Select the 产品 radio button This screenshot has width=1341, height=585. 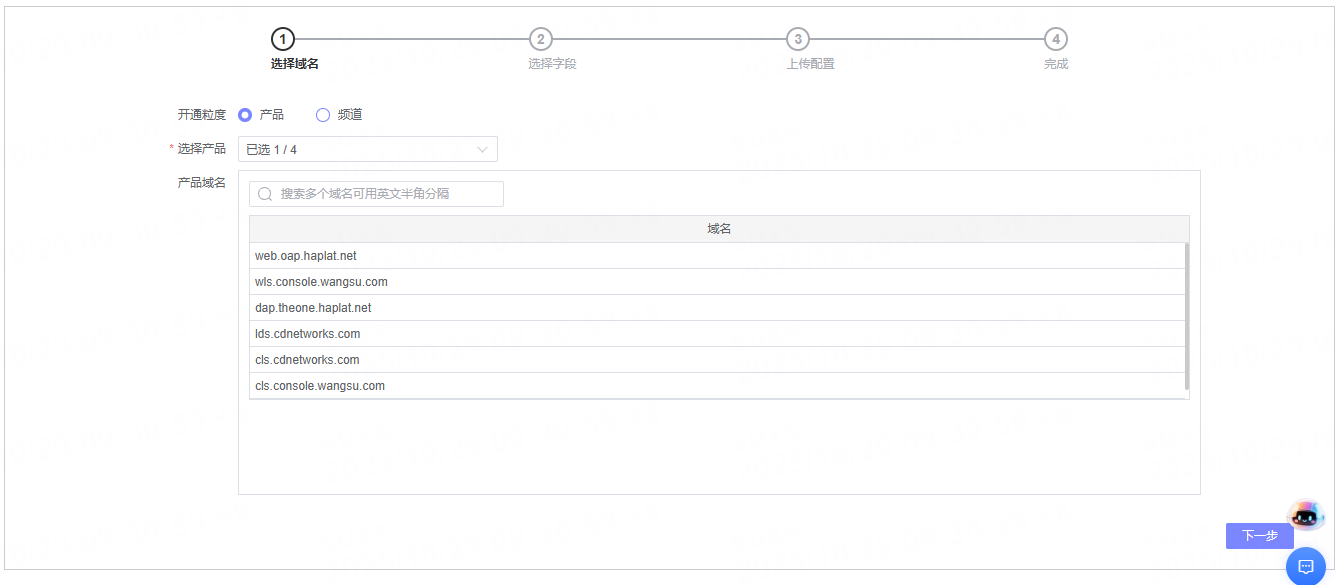pos(245,115)
